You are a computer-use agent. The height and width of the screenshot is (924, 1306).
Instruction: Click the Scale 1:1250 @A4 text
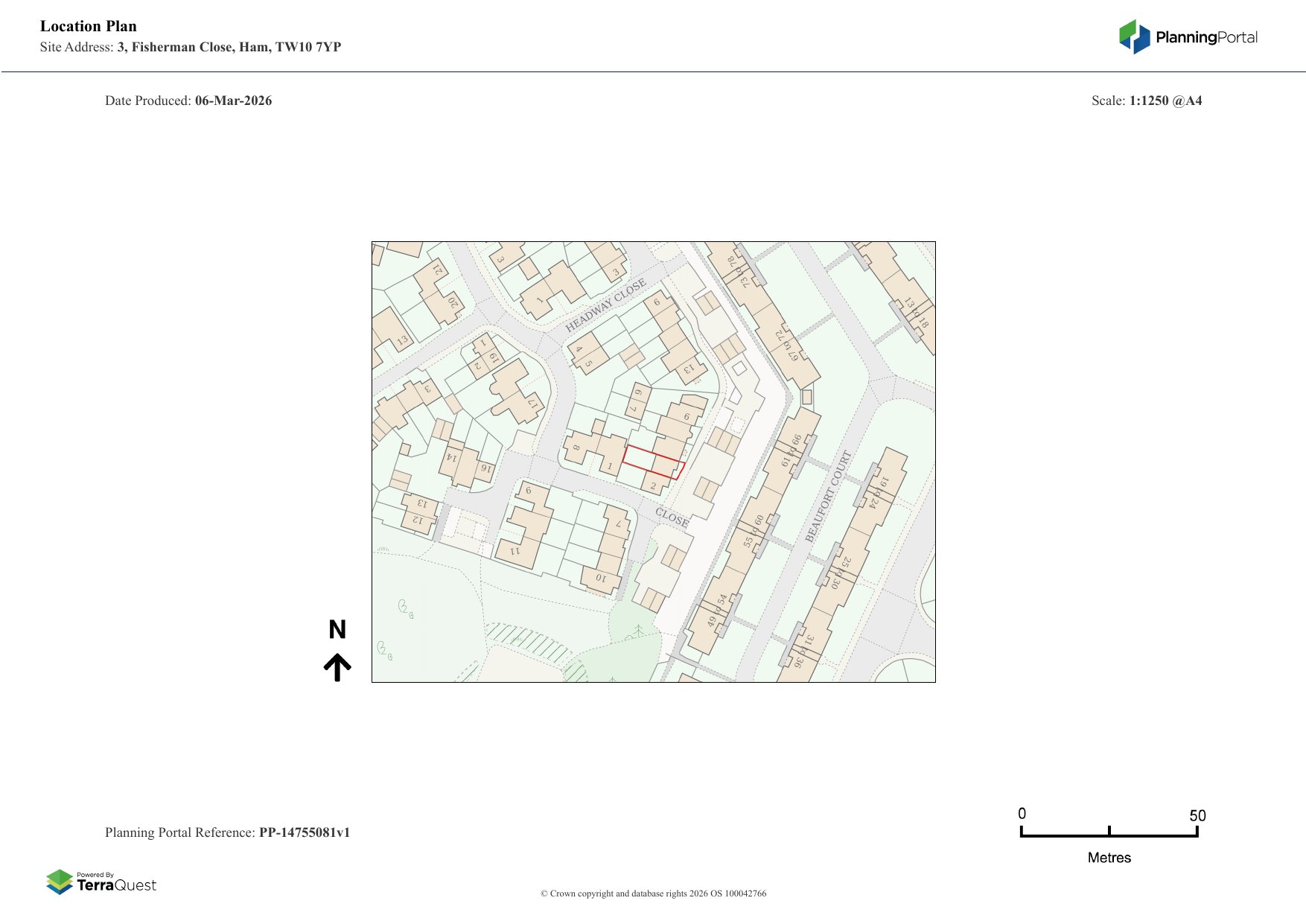pos(1146,101)
